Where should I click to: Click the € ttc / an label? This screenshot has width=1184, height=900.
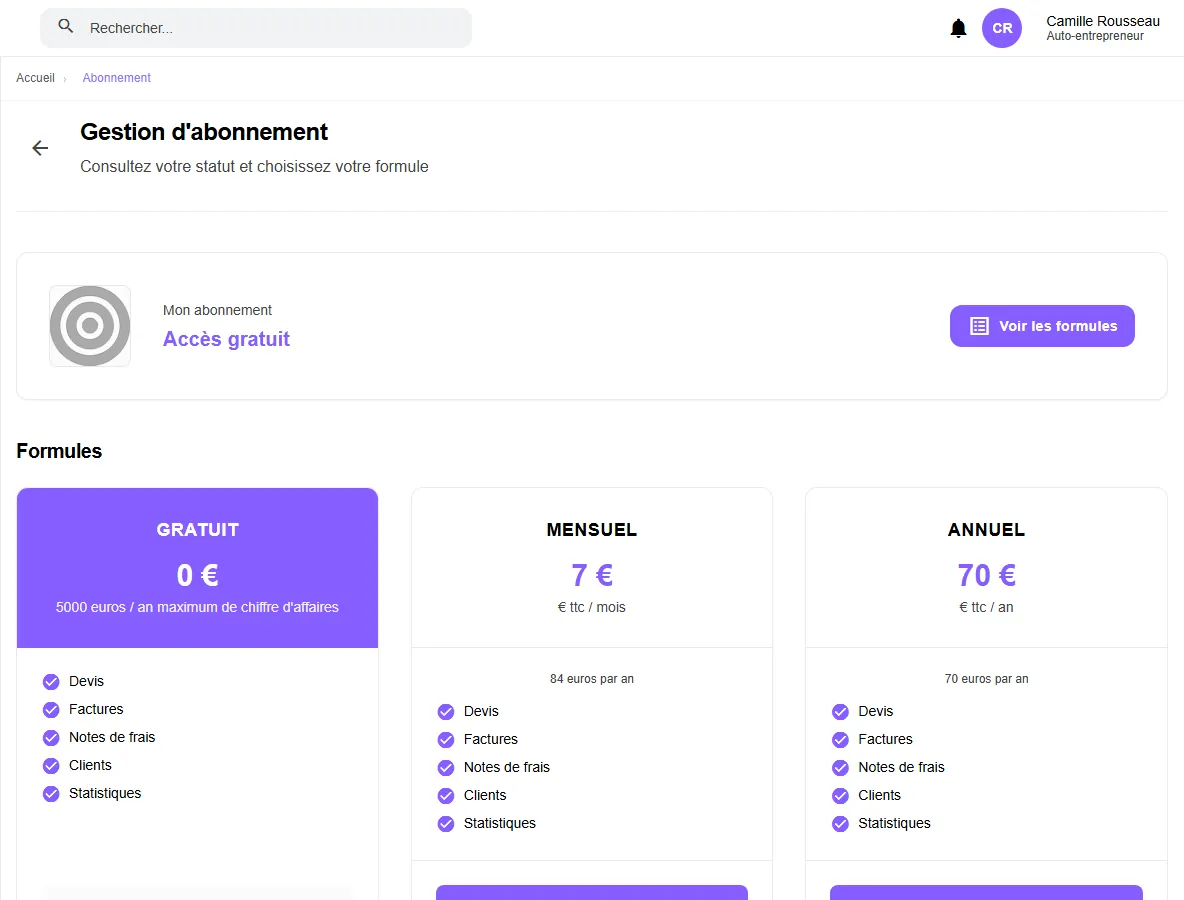coord(986,607)
